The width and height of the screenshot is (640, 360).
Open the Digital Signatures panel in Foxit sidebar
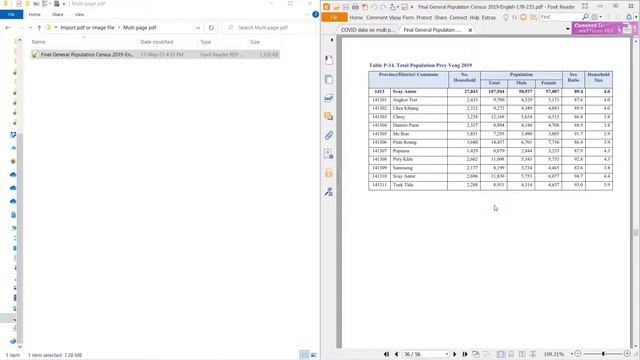point(329,192)
